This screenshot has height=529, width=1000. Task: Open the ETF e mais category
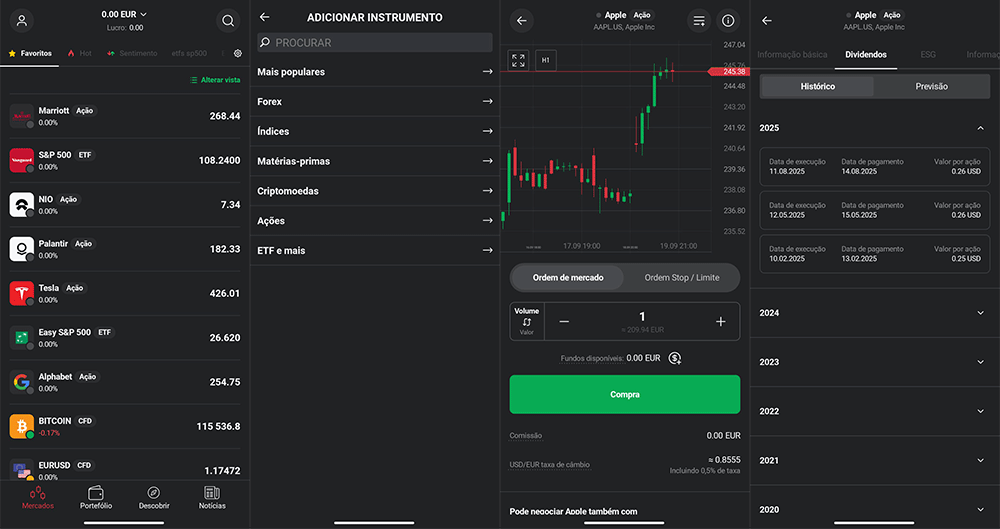point(375,251)
